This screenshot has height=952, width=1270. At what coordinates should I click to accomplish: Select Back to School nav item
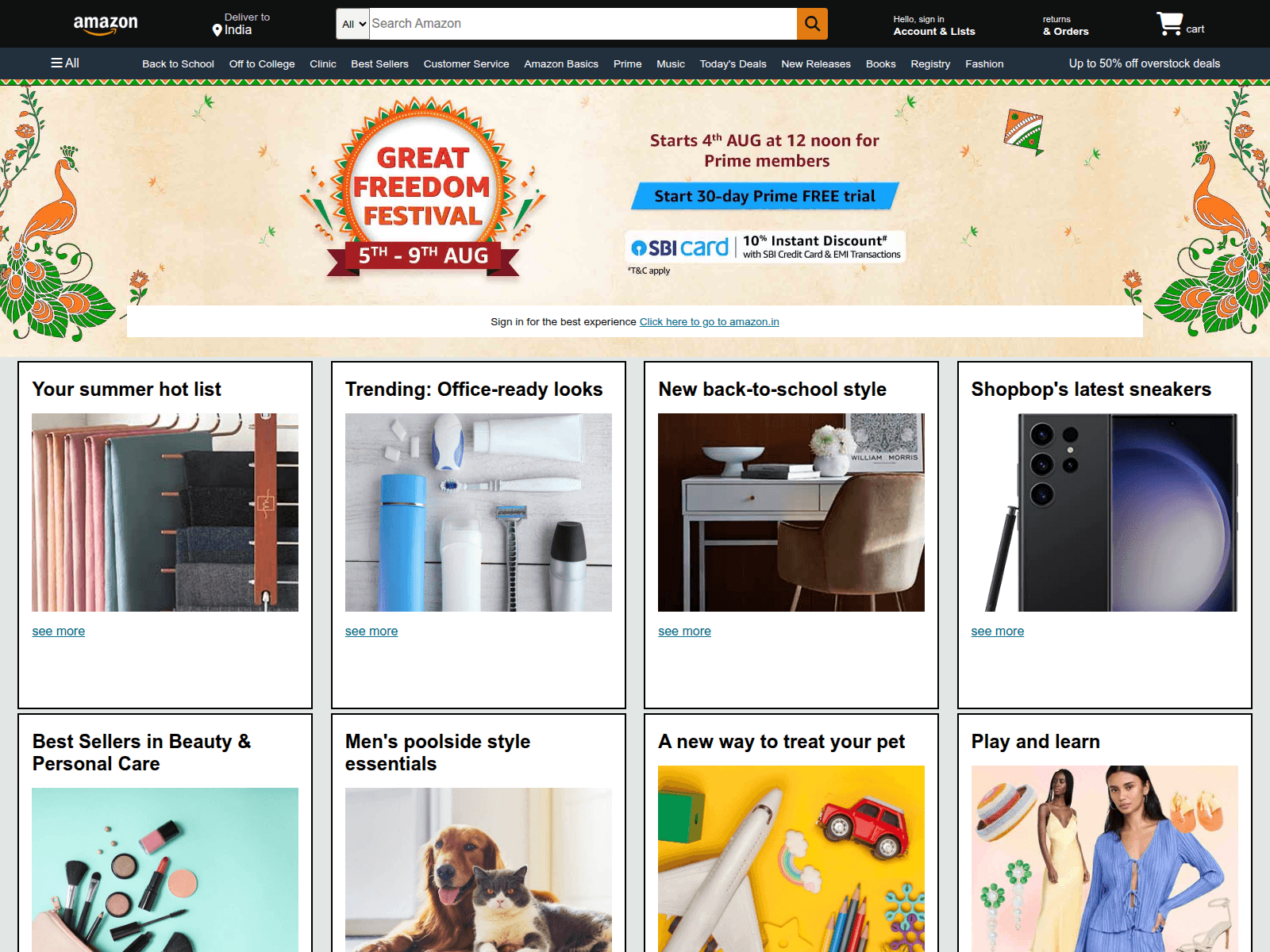[178, 63]
